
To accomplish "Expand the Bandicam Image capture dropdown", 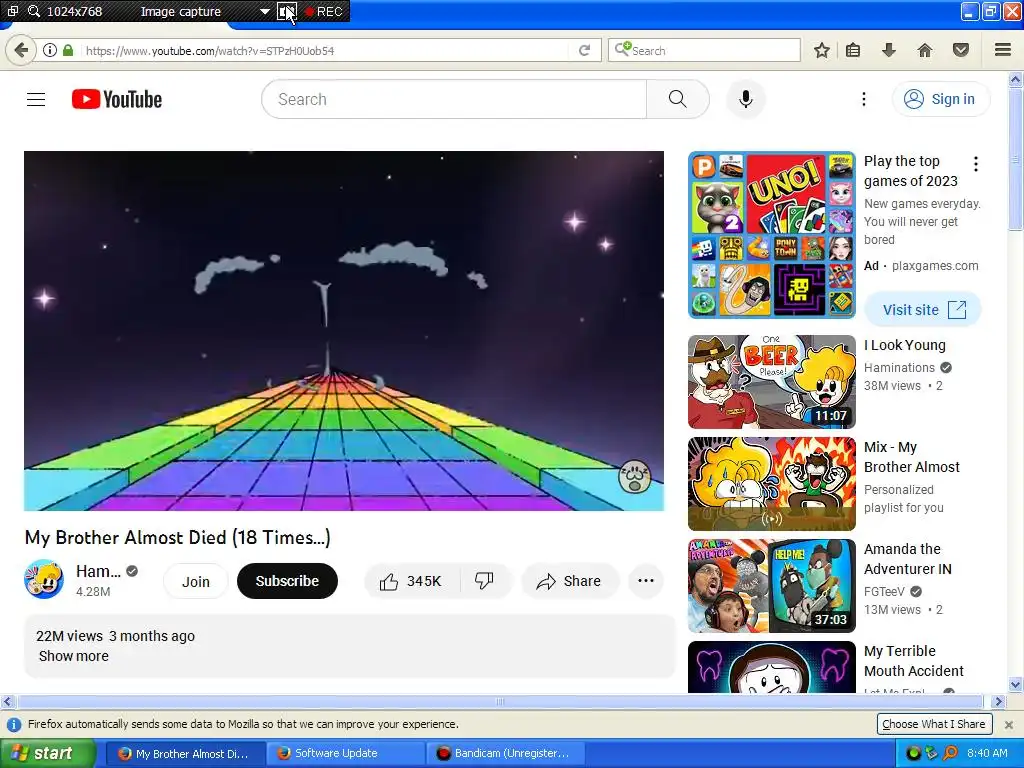I will tap(264, 12).
